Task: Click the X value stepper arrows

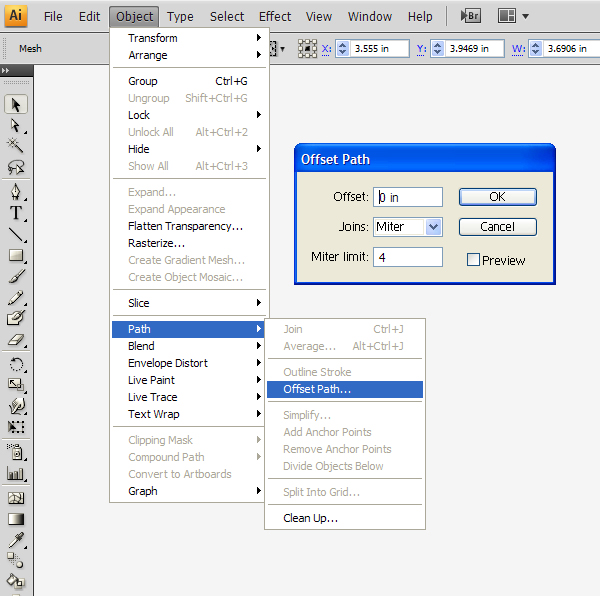Action: tap(342, 49)
